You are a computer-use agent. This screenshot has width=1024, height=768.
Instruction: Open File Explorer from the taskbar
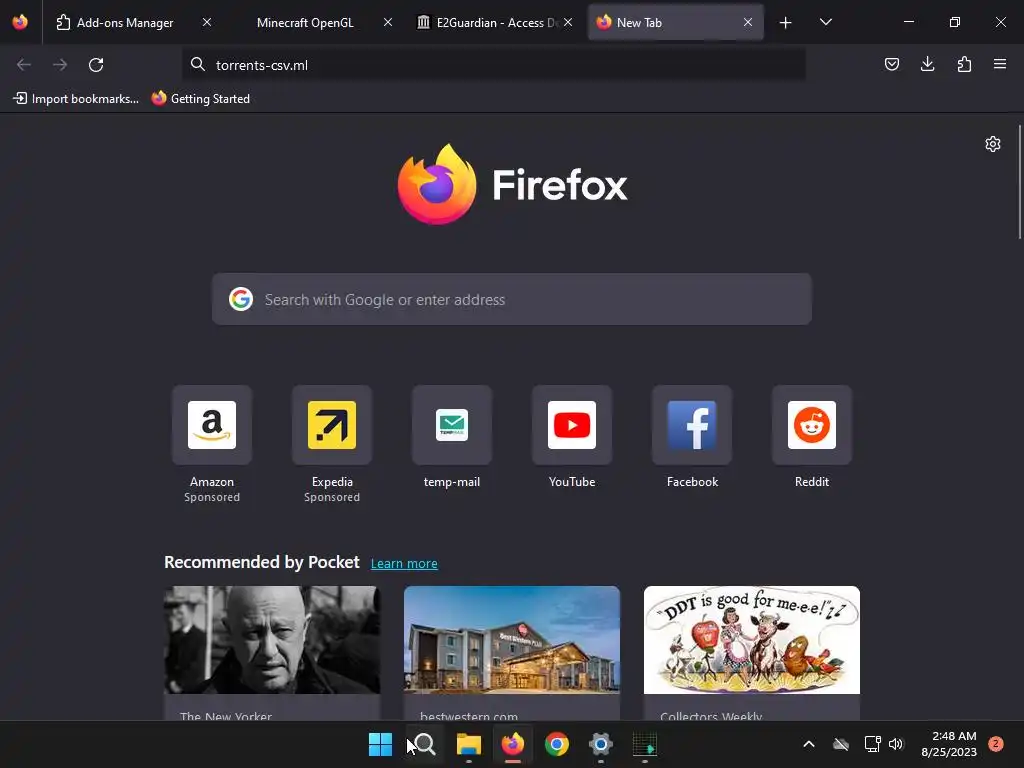tap(468, 744)
